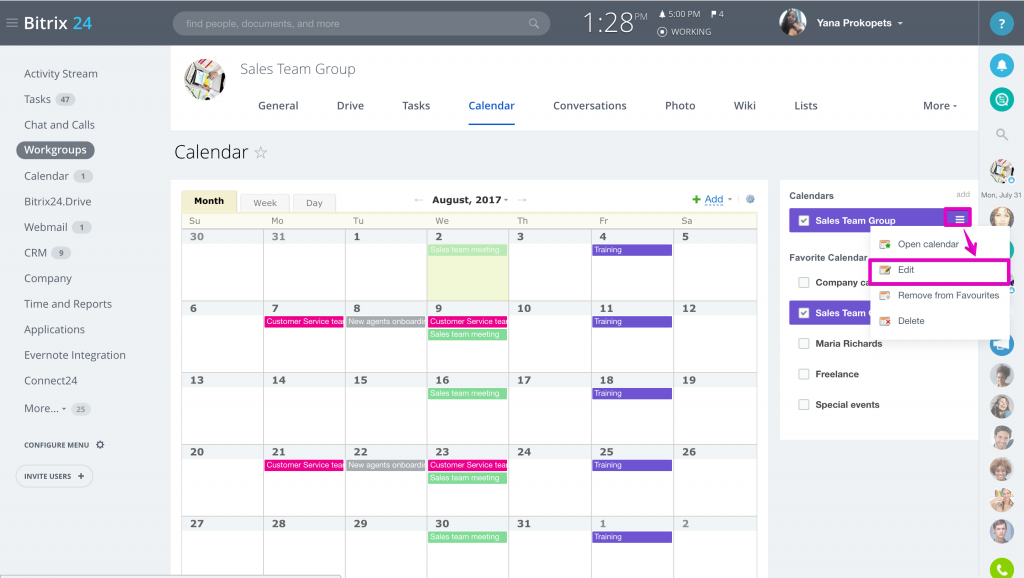This screenshot has width=1024, height=578.
Task: Open Customer Service event on Monday 7
Action: coord(304,322)
